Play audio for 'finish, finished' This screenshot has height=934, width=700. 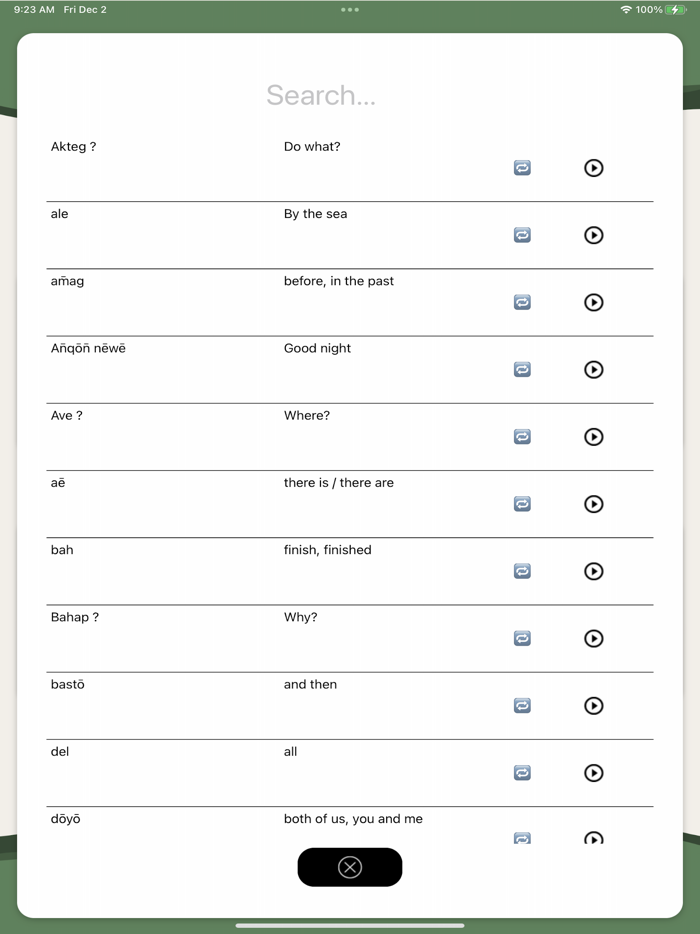point(594,571)
